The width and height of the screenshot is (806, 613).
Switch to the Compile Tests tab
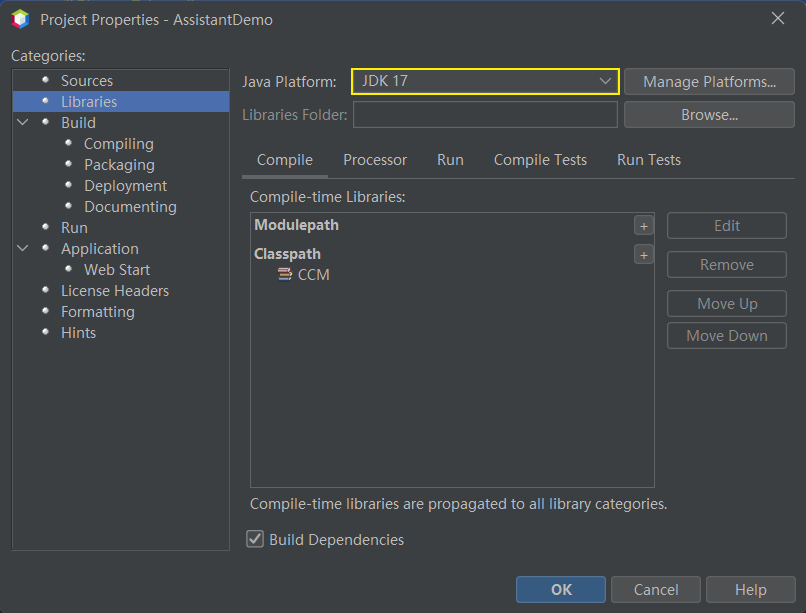point(540,160)
